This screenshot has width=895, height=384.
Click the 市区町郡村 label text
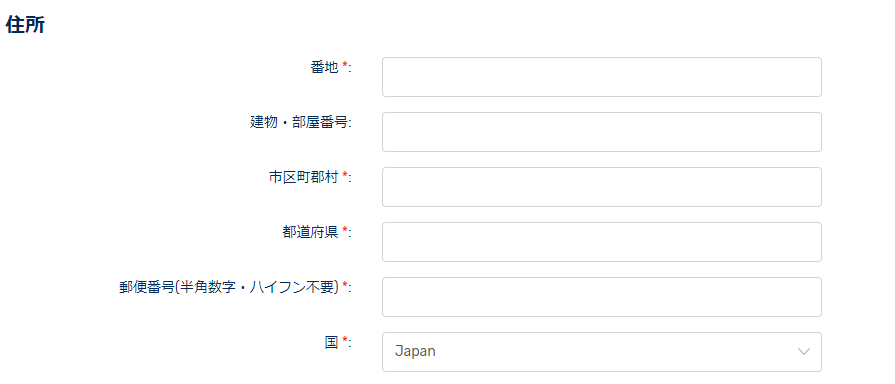(304, 177)
